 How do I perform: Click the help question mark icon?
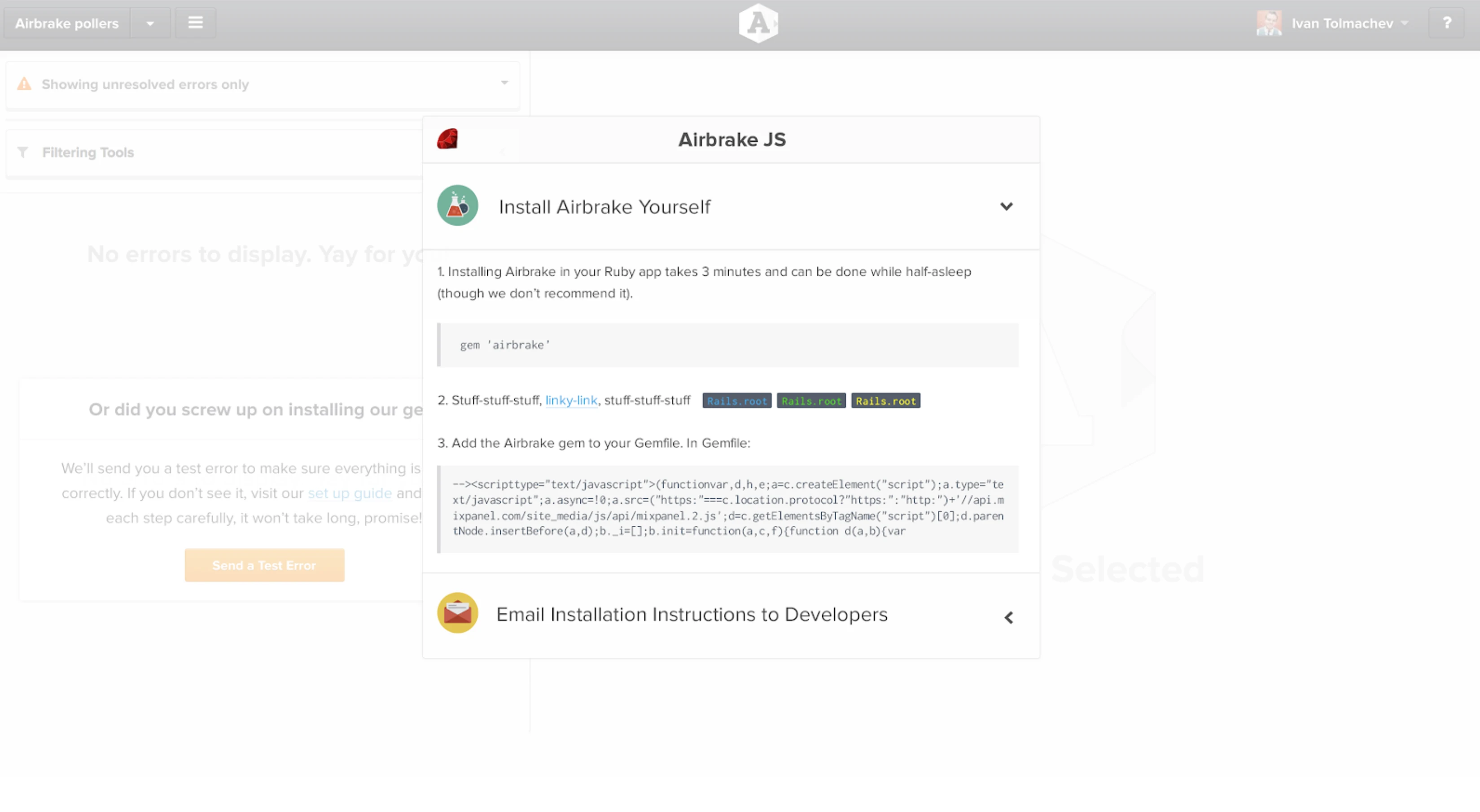(1447, 23)
